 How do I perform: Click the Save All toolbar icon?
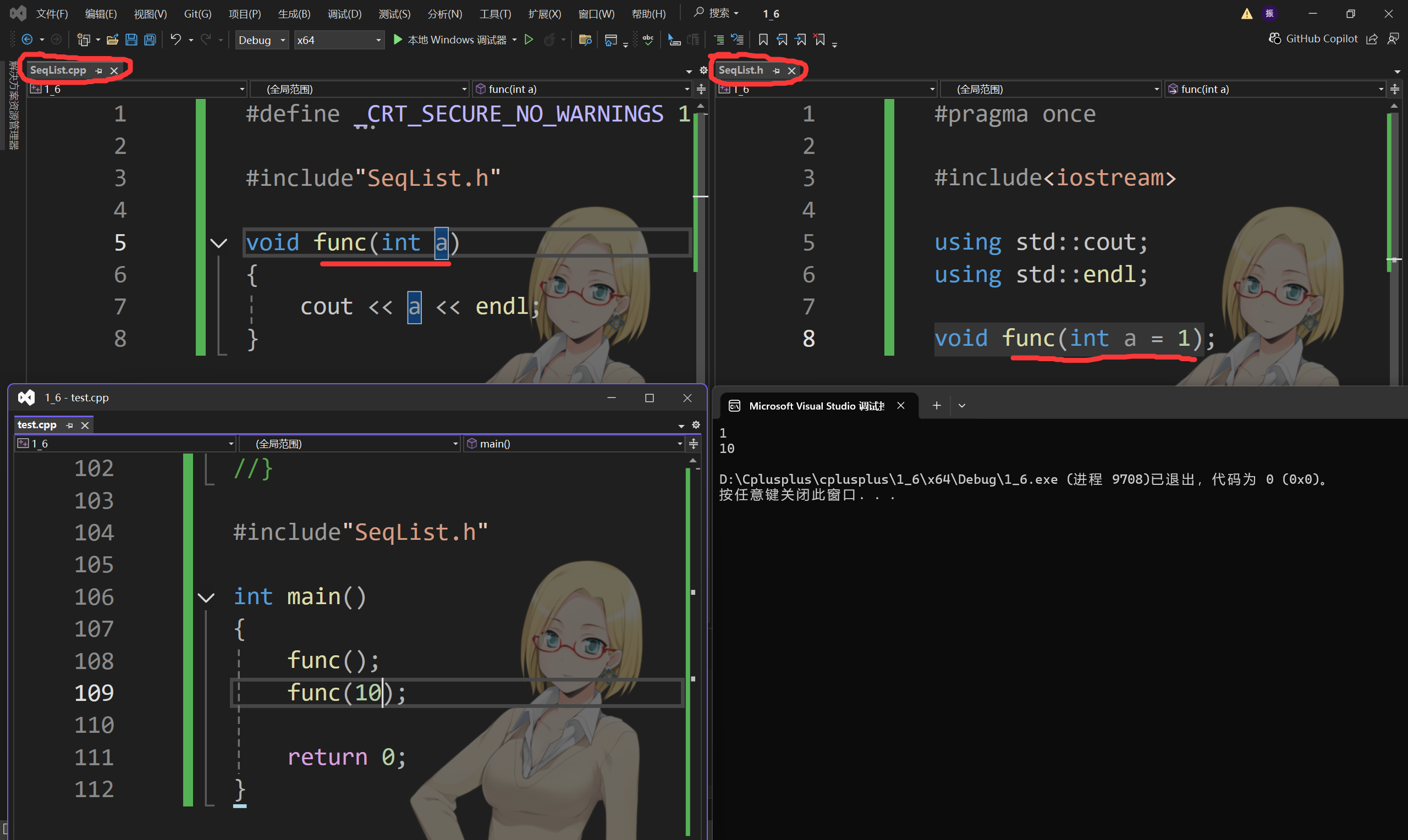point(150,40)
